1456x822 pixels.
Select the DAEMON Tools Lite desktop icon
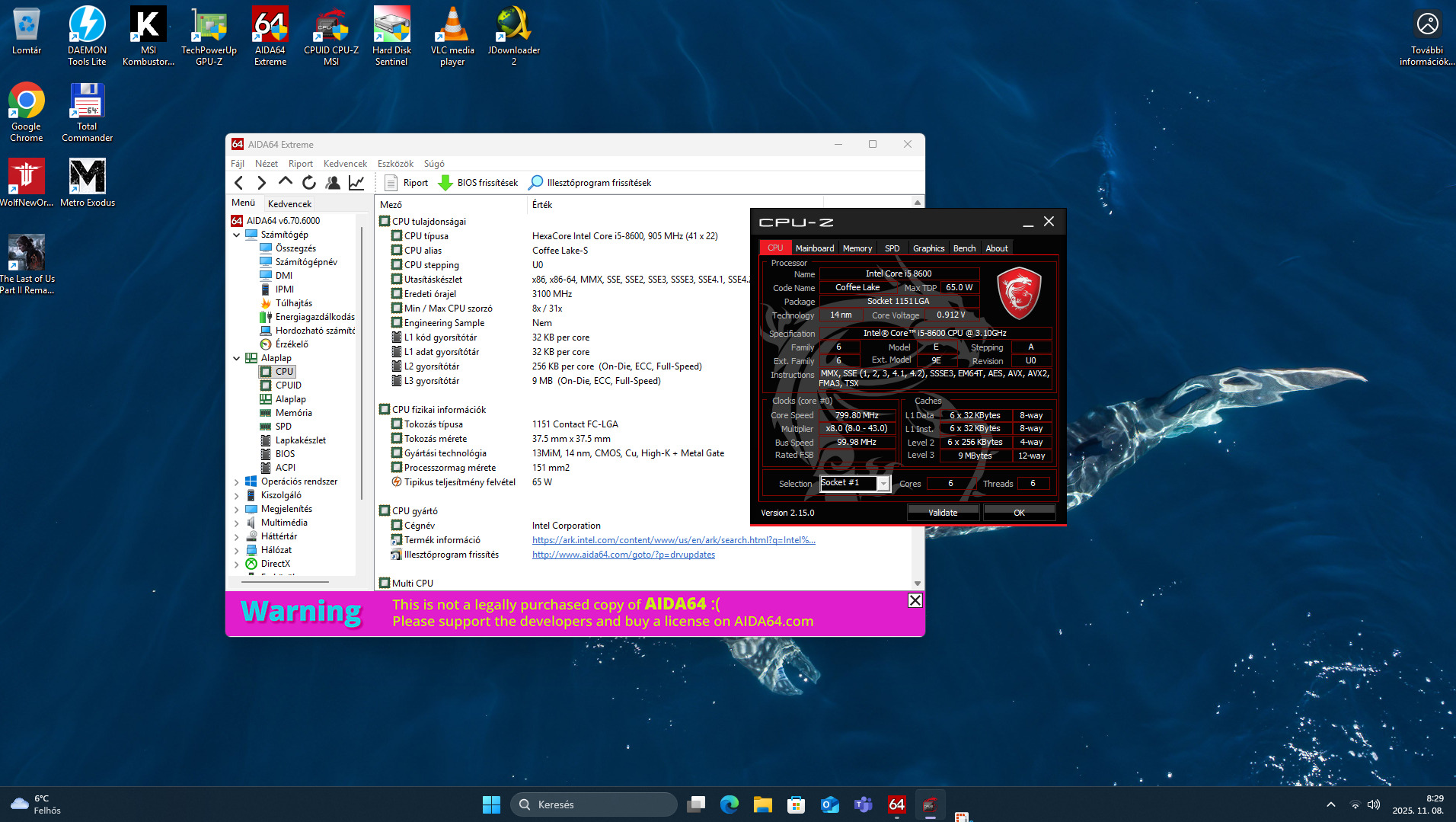coord(87,36)
